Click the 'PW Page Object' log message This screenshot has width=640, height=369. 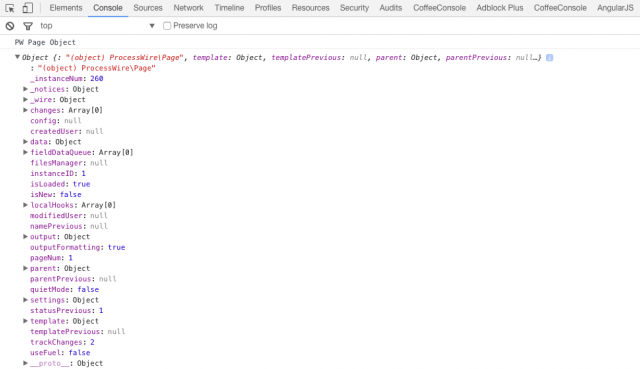[45, 42]
